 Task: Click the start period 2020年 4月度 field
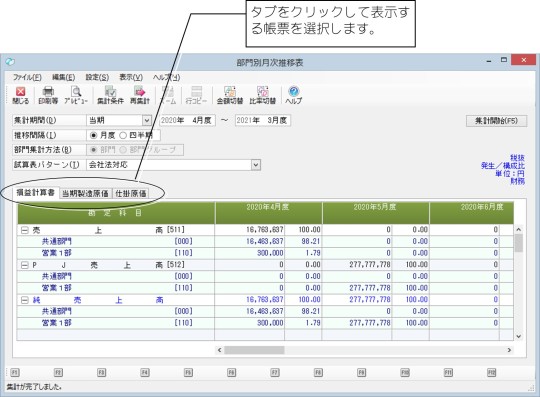tap(187, 121)
